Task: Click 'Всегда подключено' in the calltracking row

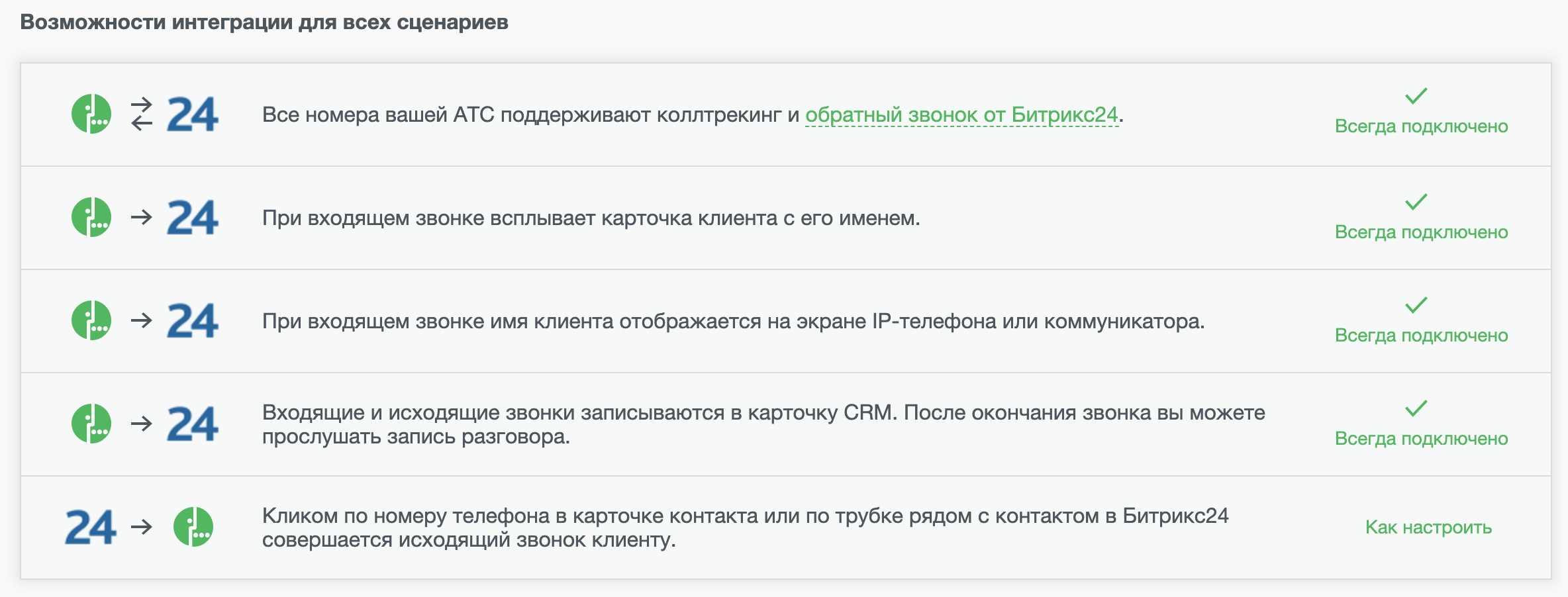Action: [x=1421, y=126]
